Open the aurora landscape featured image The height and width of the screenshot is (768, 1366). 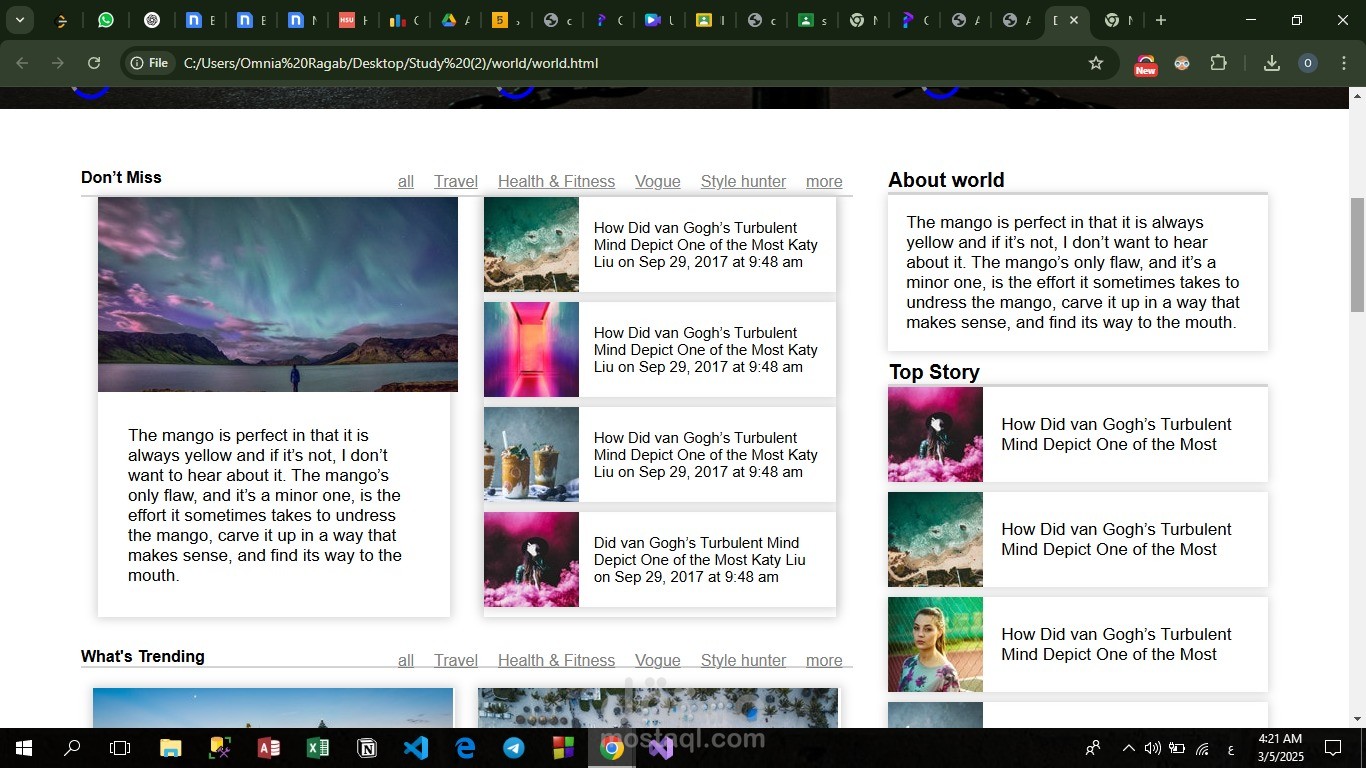[x=278, y=294]
